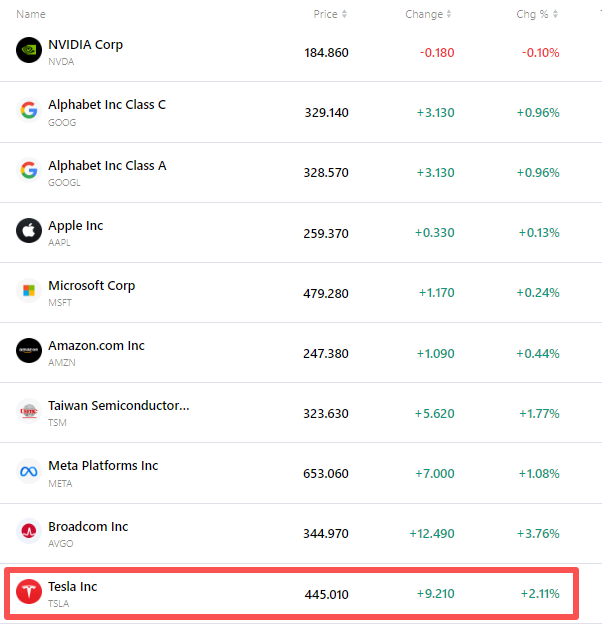Click the Apple logo icon
This screenshot has width=602, height=628.
[29, 231]
